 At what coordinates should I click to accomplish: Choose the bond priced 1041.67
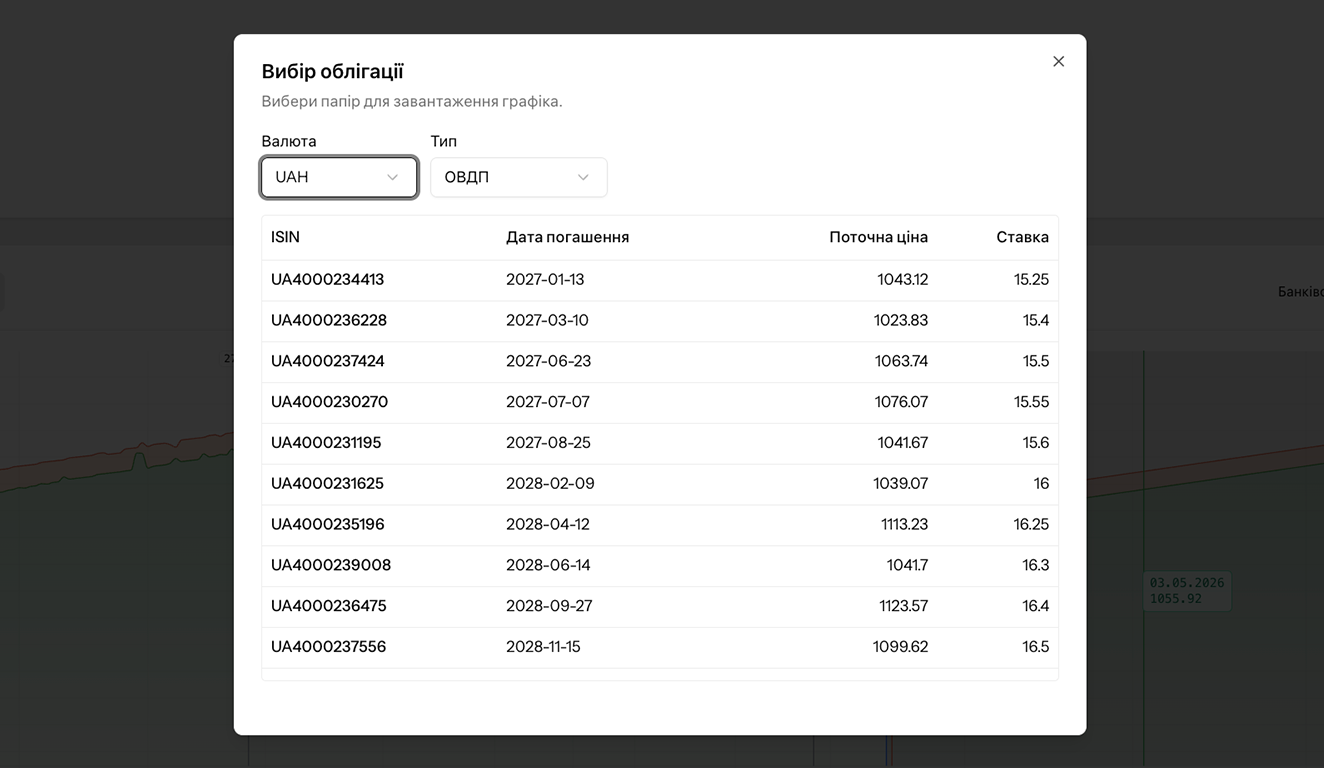tap(660, 442)
